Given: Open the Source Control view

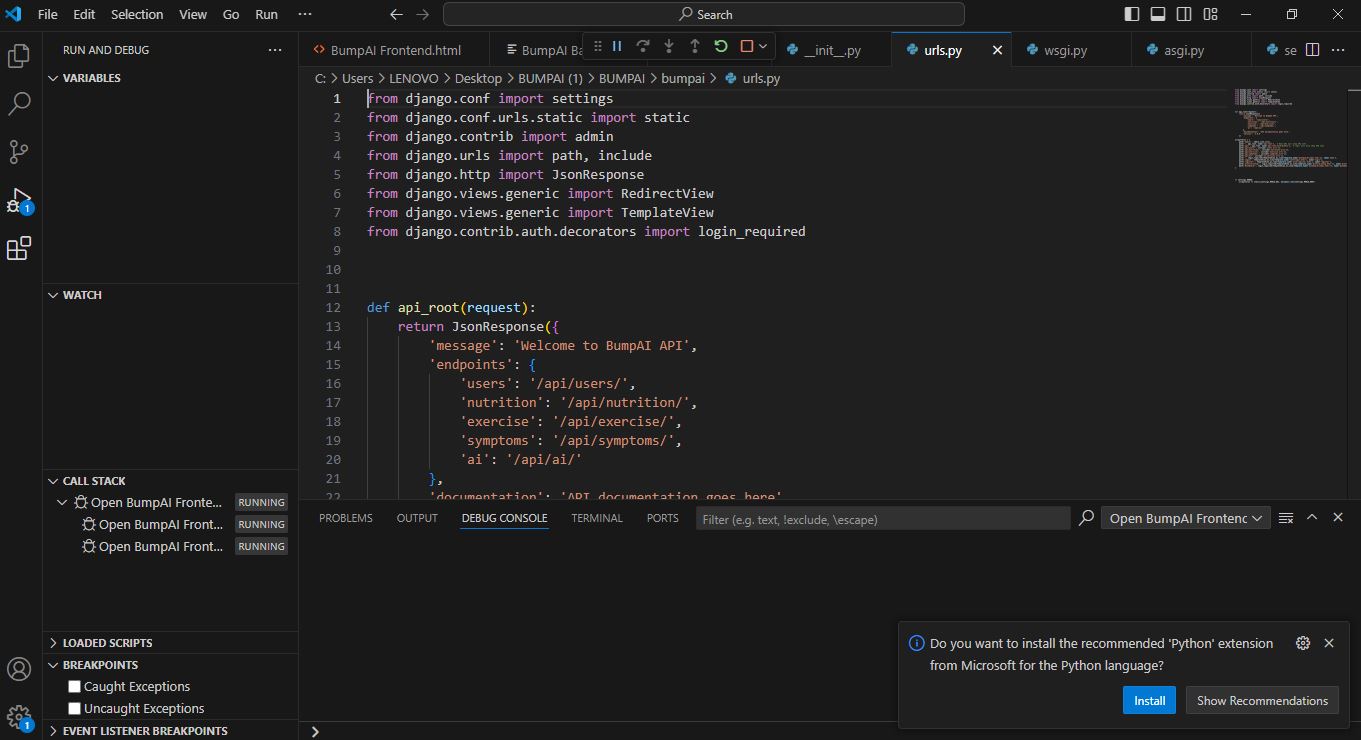Looking at the screenshot, I should click(19, 152).
